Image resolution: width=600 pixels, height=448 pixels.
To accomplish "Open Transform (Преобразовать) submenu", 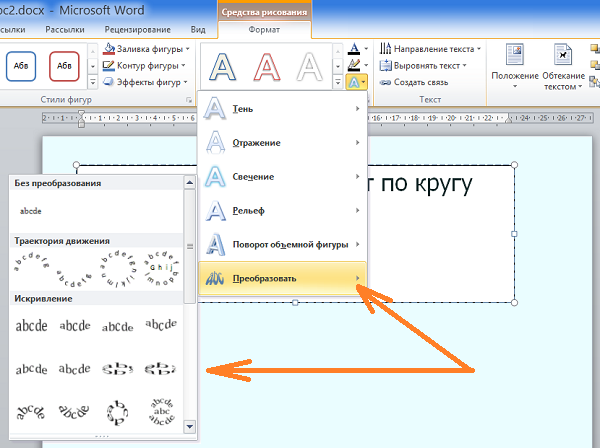I will [283, 279].
